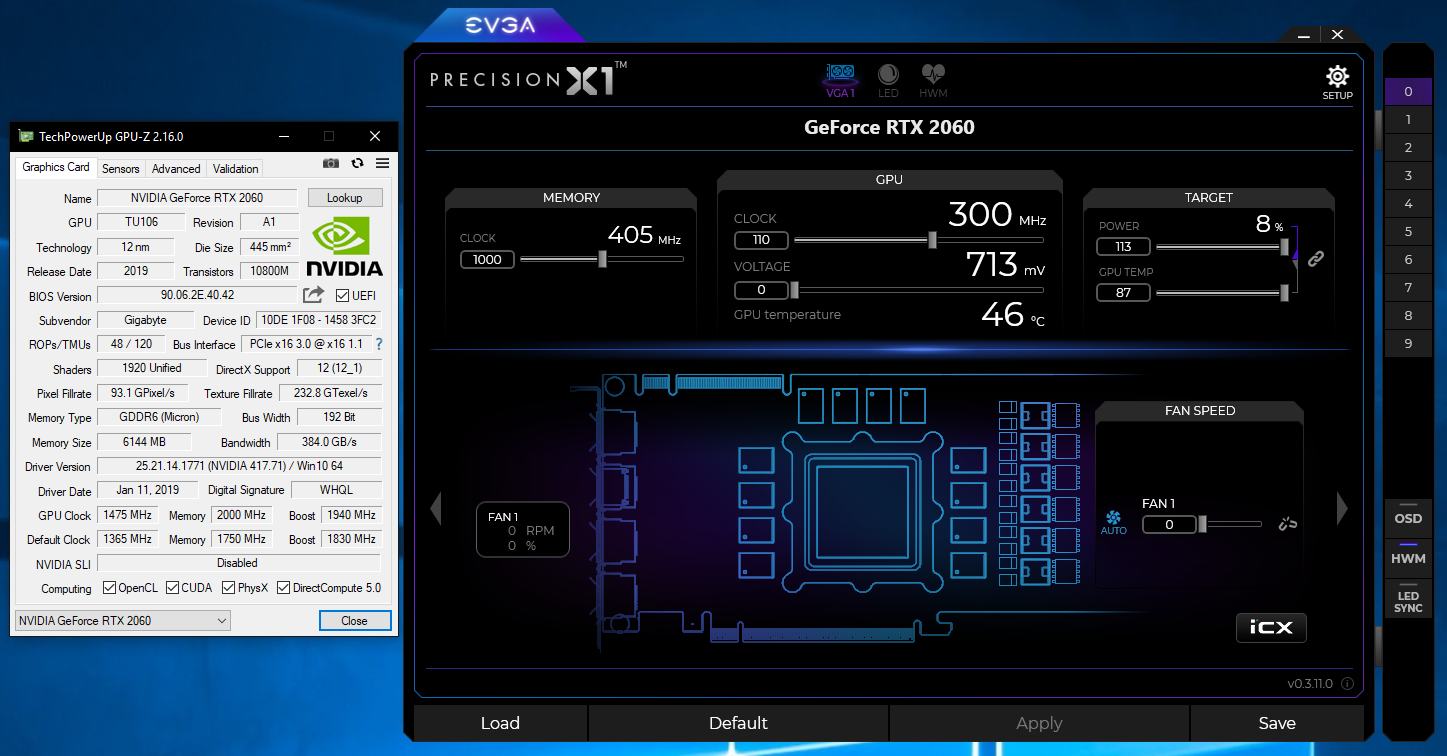Toggle the PhysX checkbox
The image size is (1447, 756).
[x=228, y=588]
